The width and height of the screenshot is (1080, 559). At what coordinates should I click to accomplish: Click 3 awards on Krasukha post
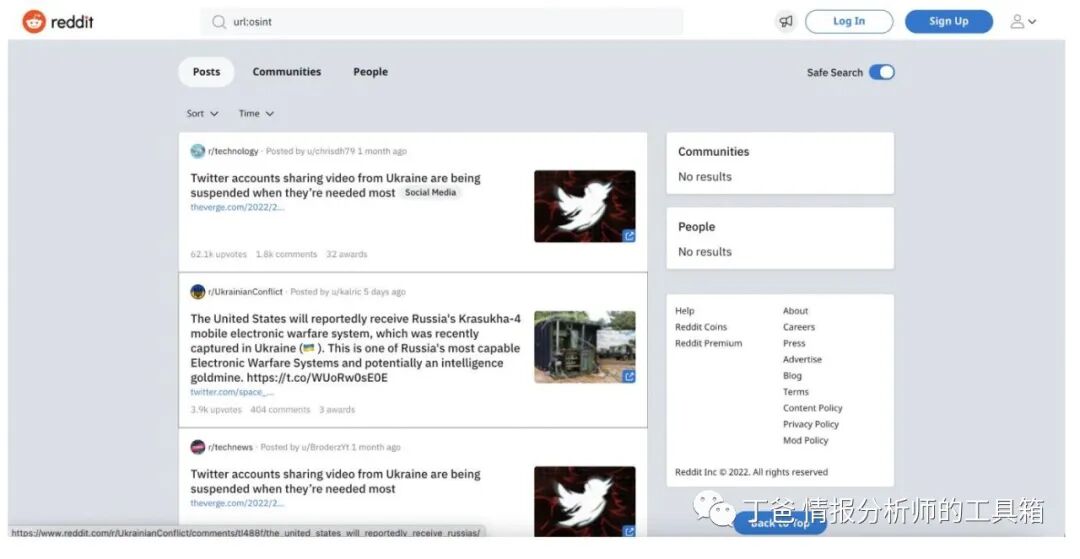(337, 410)
